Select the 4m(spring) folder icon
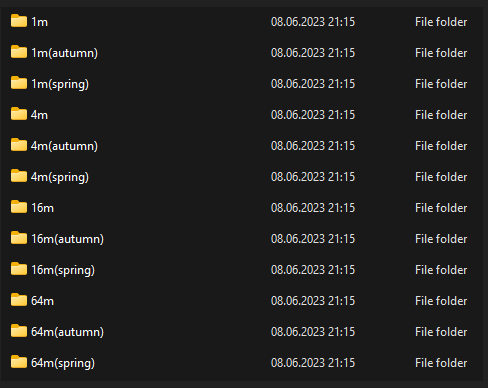488x388 pixels. tap(19, 176)
